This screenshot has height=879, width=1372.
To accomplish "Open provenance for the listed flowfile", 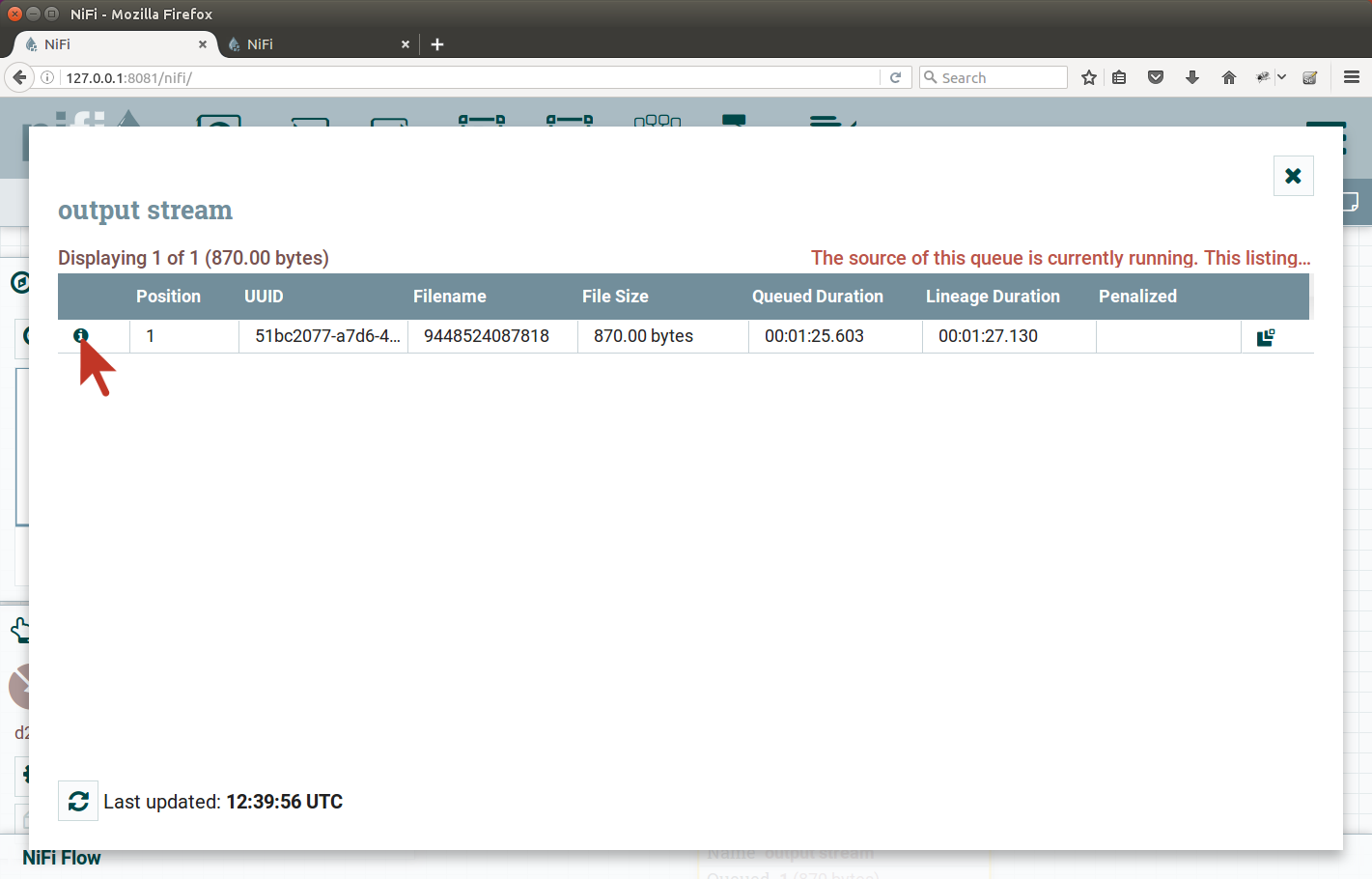I will (x=1266, y=337).
